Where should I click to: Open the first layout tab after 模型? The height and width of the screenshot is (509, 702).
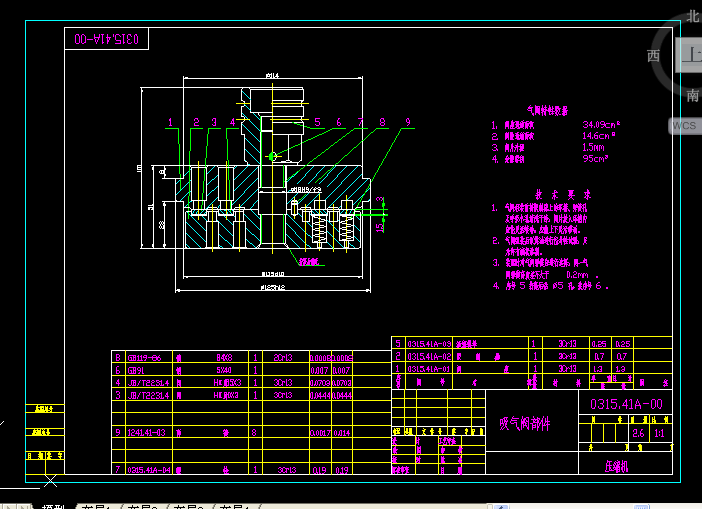click(98, 506)
